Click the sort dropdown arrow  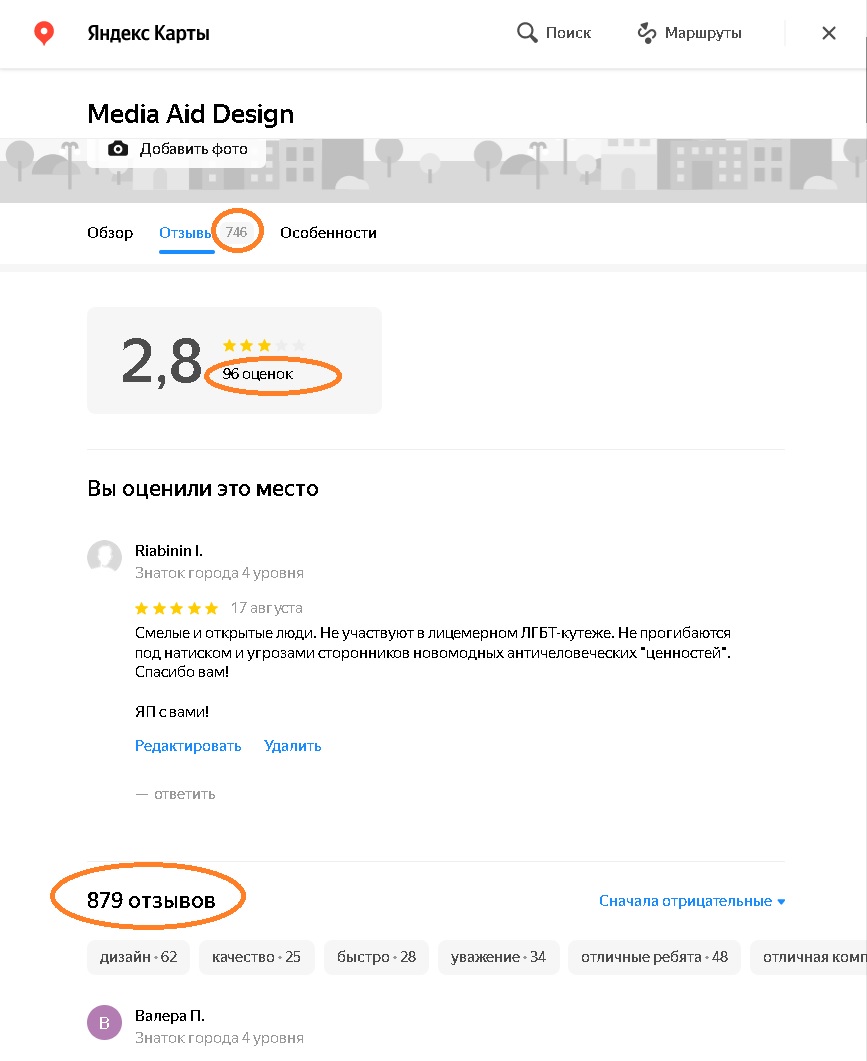click(x=781, y=902)
